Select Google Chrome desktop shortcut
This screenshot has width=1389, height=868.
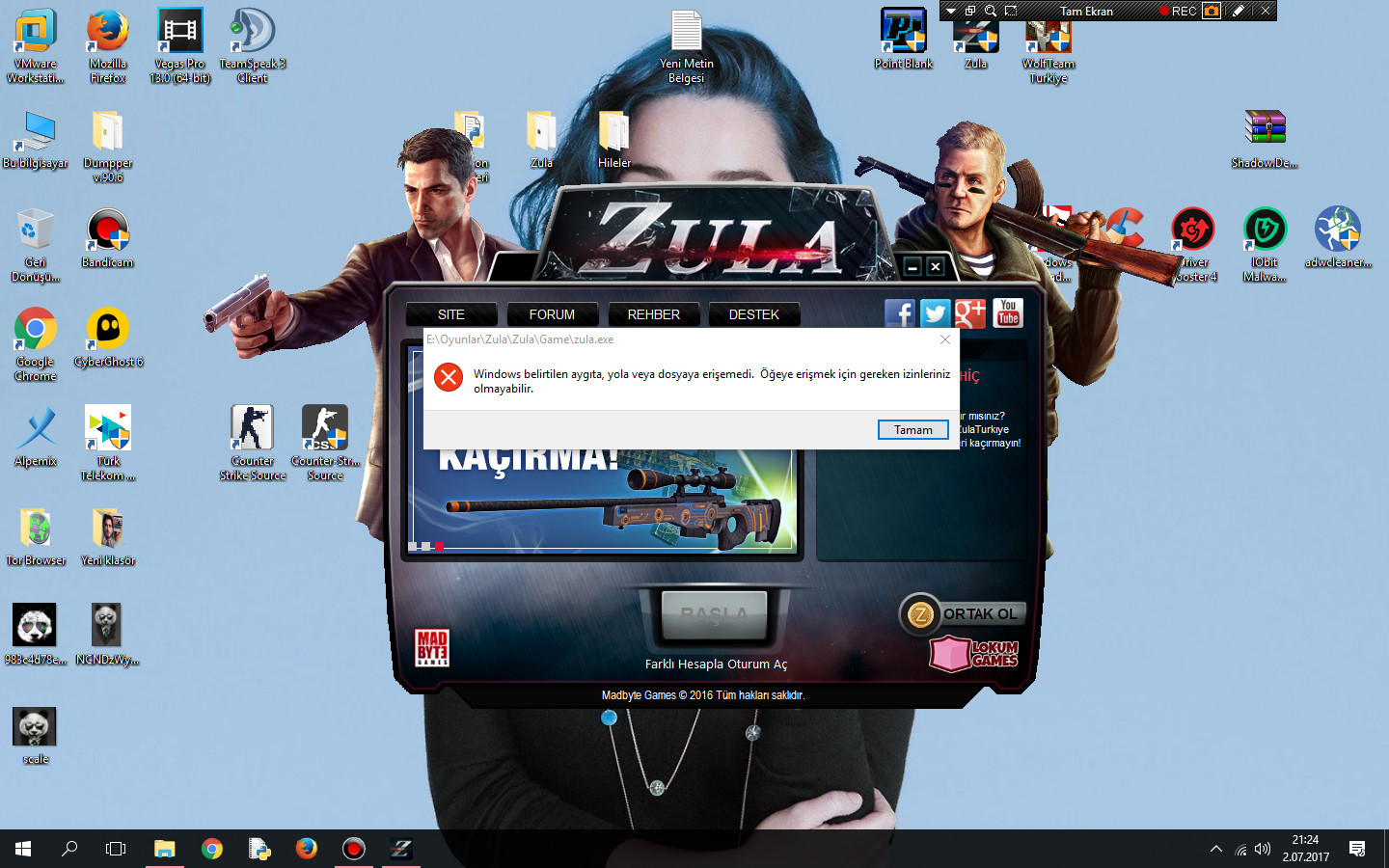coord(36,344)
